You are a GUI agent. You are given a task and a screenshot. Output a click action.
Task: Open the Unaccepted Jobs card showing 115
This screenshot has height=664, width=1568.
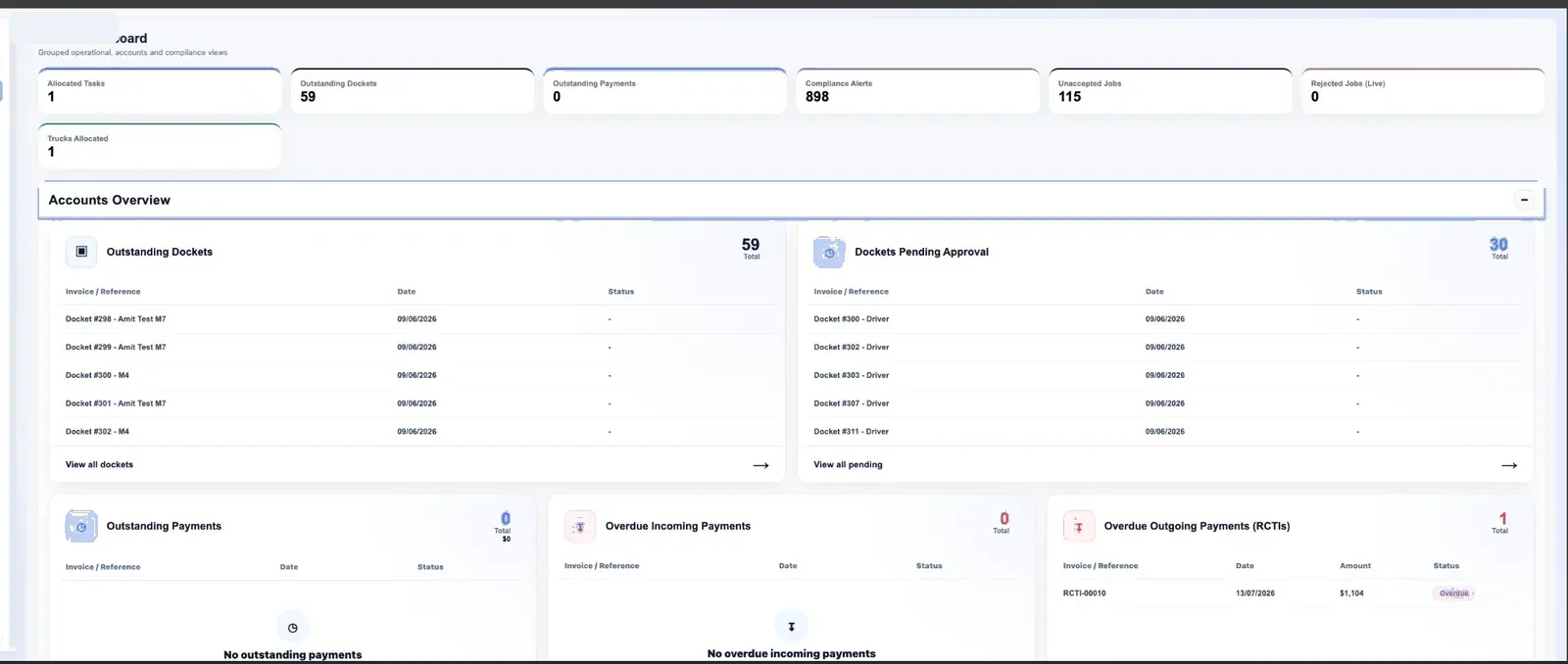[1171, 91]
